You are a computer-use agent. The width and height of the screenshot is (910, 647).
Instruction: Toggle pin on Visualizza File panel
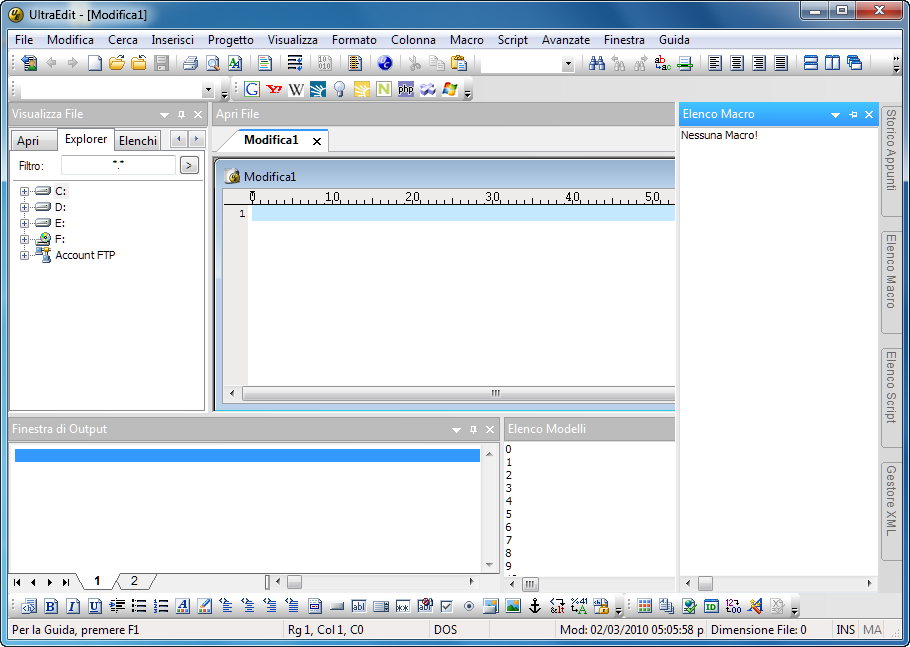(x=181, y=115)
